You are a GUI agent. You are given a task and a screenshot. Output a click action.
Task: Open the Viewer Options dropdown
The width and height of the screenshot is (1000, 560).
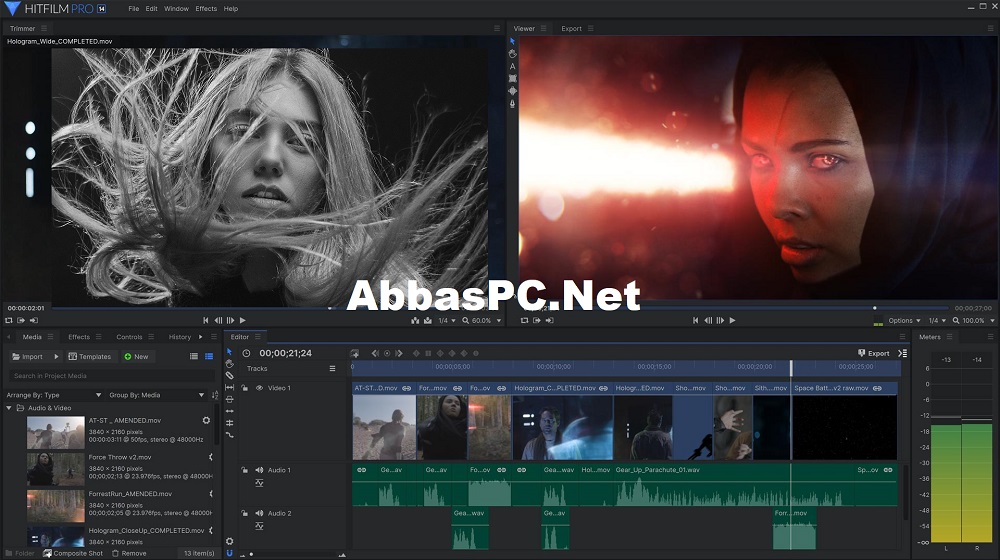[904, 321]
